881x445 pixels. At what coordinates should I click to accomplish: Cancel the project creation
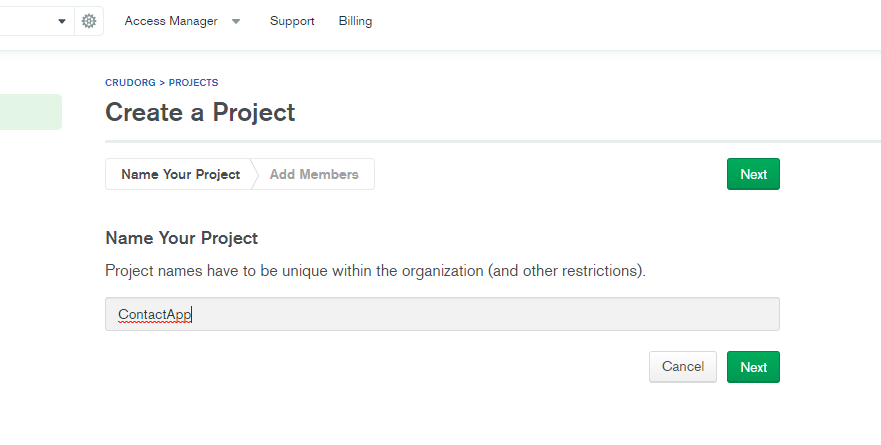(683, 367)
